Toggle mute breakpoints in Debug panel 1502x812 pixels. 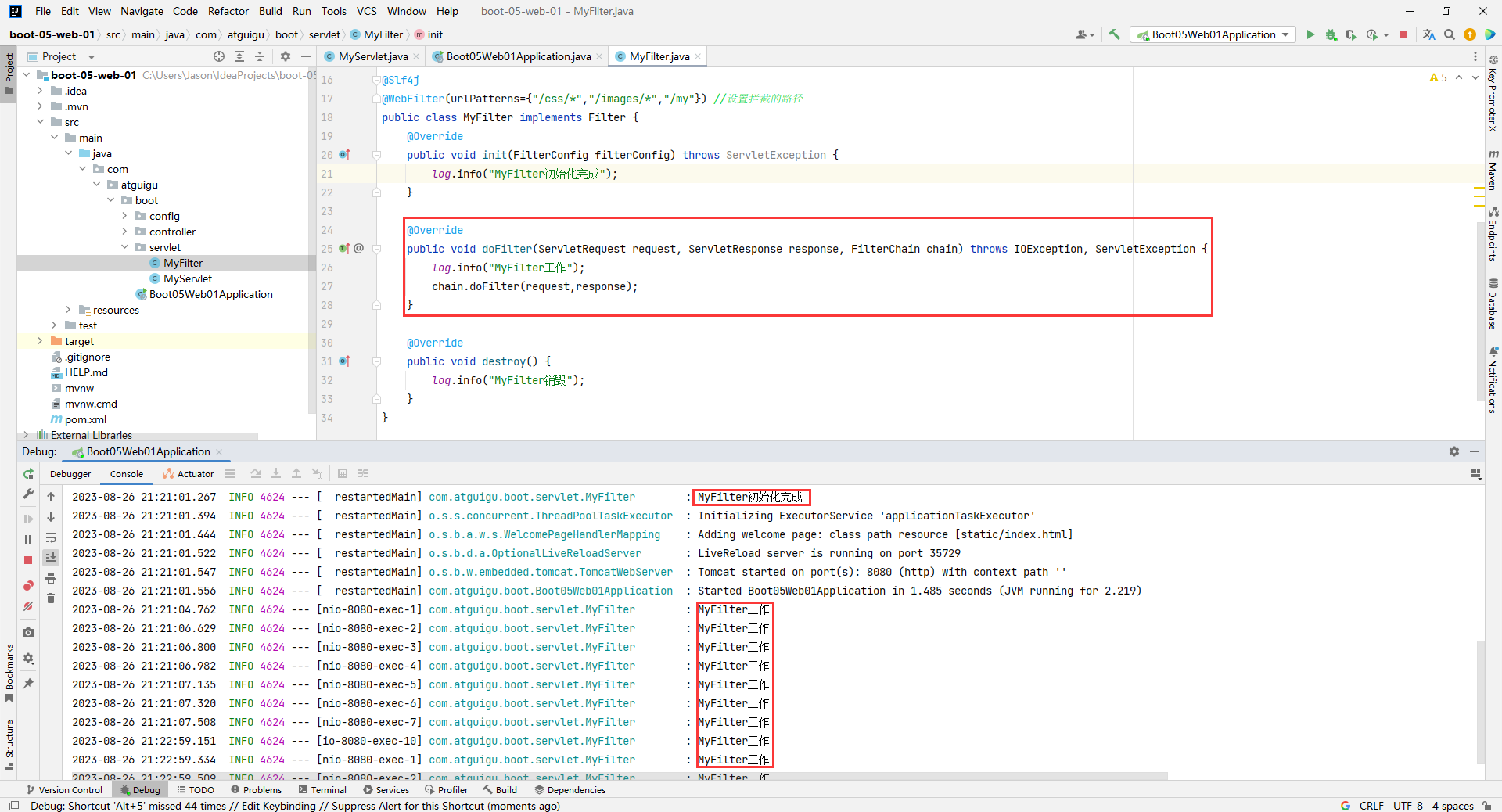pyautogui.click(x=28, y=606)
